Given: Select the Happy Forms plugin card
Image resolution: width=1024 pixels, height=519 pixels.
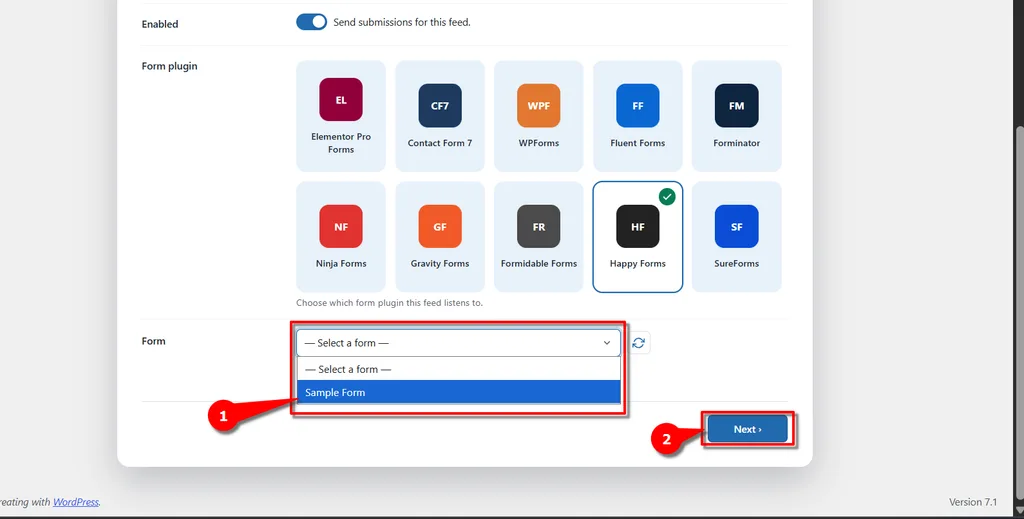Looking at the screenshot, I should 637,237.
